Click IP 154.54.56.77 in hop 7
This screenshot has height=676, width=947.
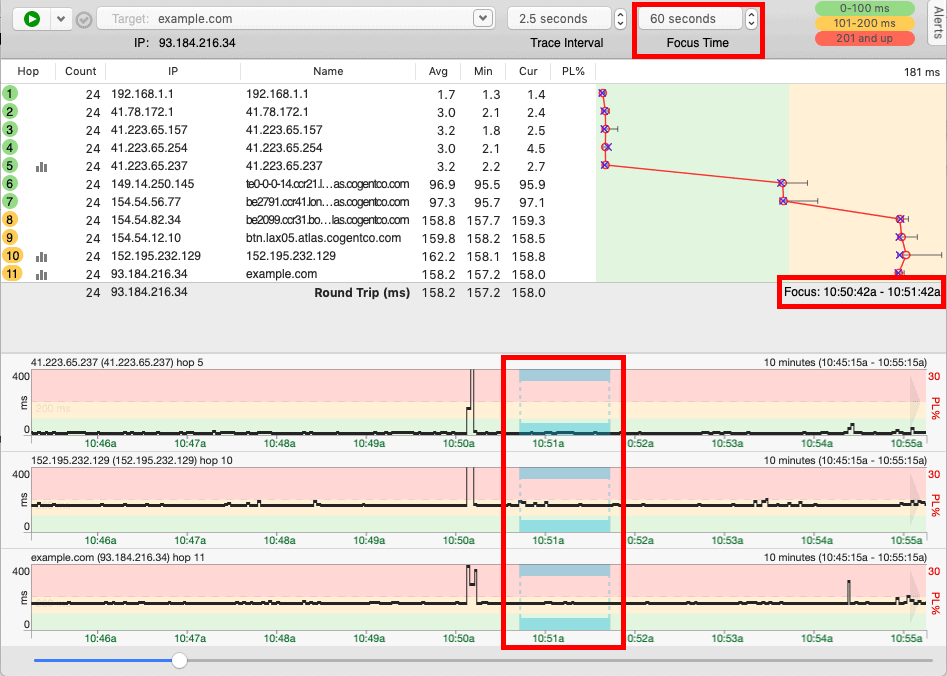tap(146, 202)
